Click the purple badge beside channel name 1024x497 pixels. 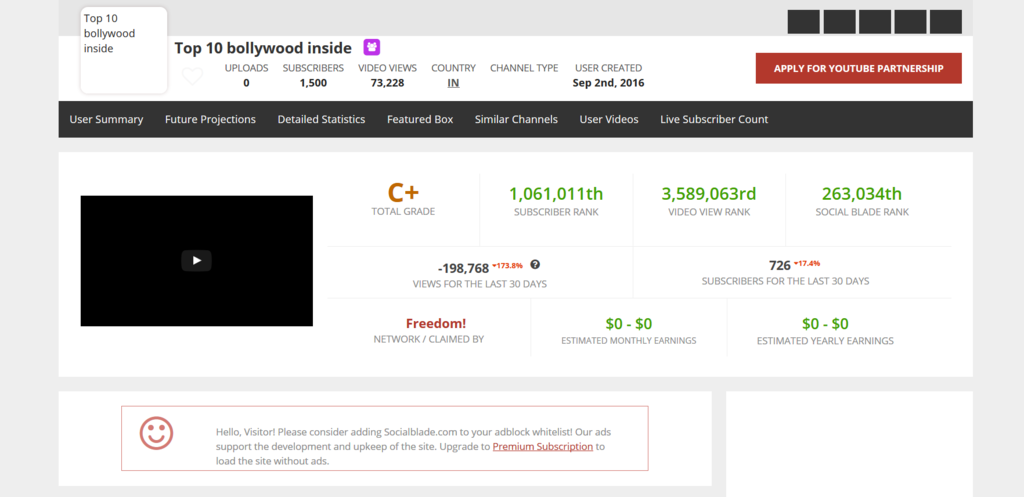[x=372, y=47]
